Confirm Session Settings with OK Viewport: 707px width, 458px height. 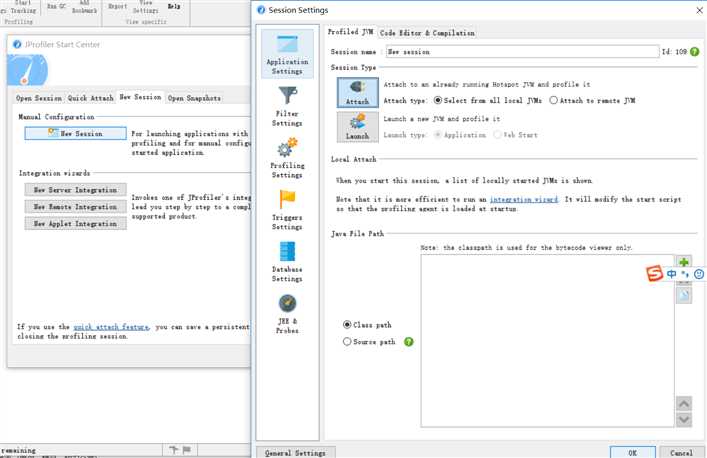click(x=633, y=453)
